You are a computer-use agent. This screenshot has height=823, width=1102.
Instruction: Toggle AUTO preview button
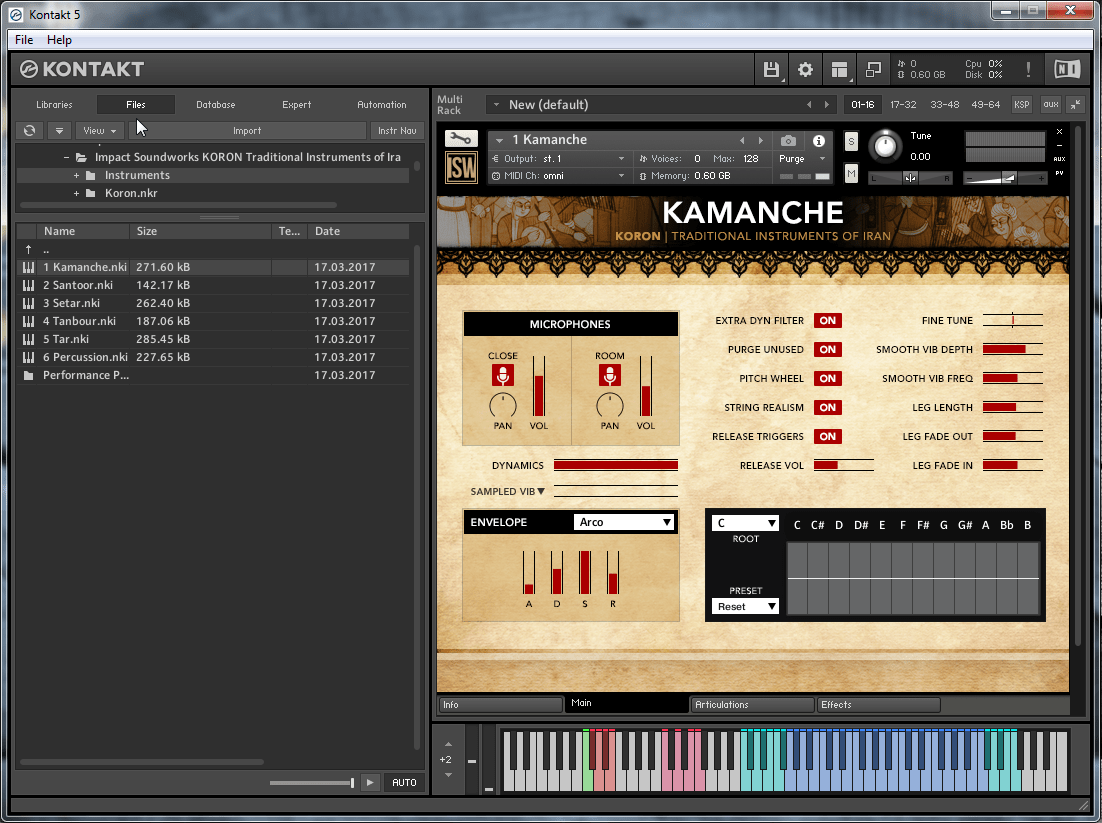pos(404,782)
